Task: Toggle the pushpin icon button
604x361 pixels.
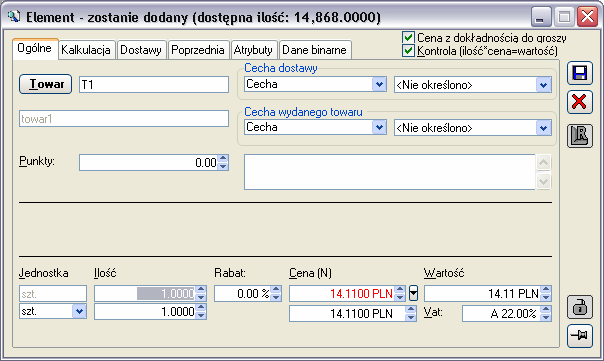Action: 579,336
